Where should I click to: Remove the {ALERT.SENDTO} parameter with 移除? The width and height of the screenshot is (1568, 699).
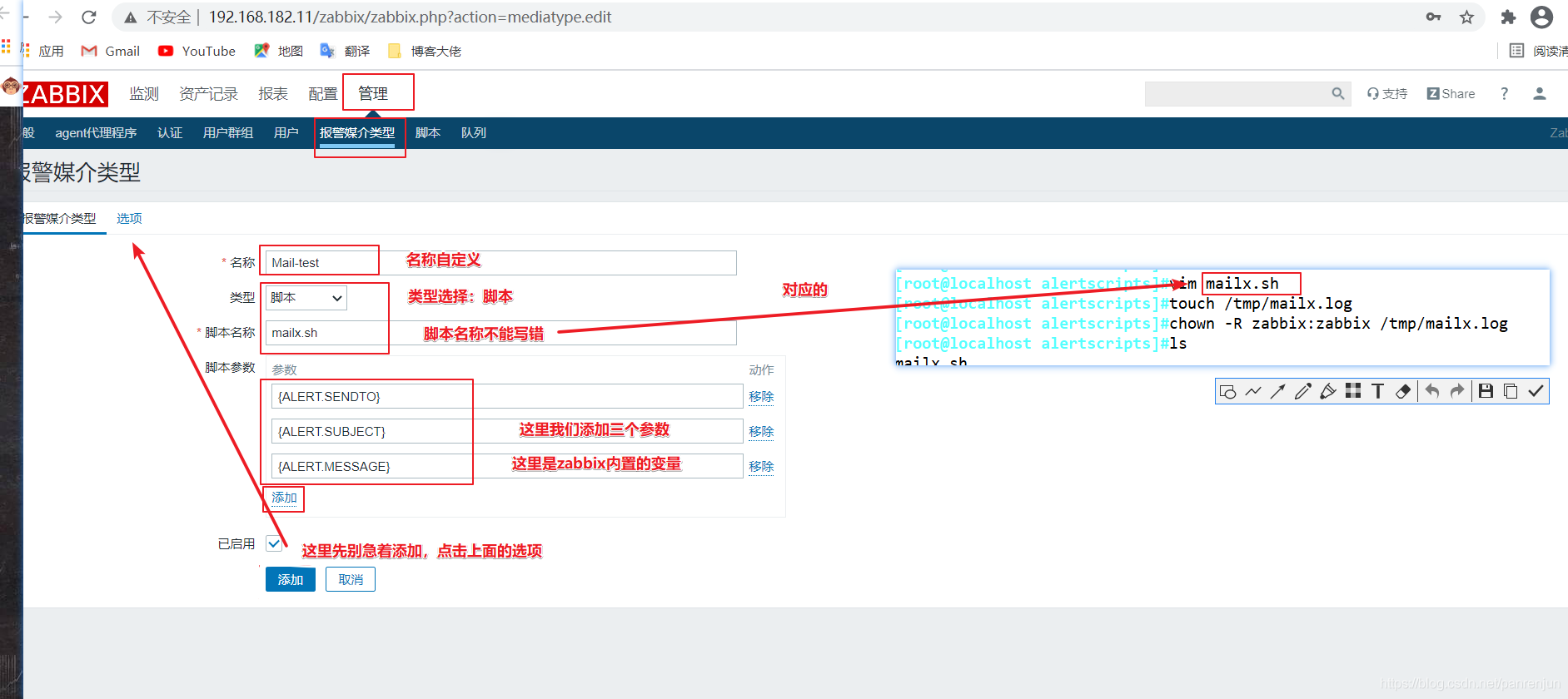pos(761,396)
